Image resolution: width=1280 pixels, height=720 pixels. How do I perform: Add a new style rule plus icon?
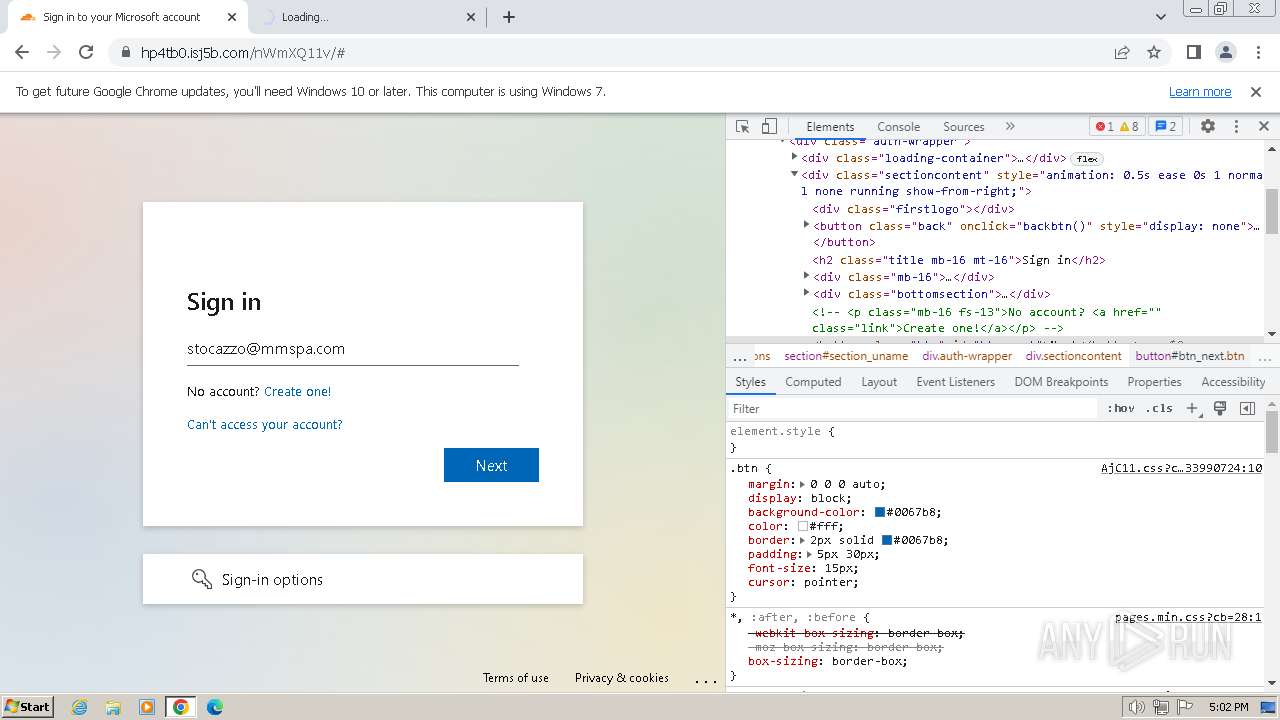click(1192, 408)
